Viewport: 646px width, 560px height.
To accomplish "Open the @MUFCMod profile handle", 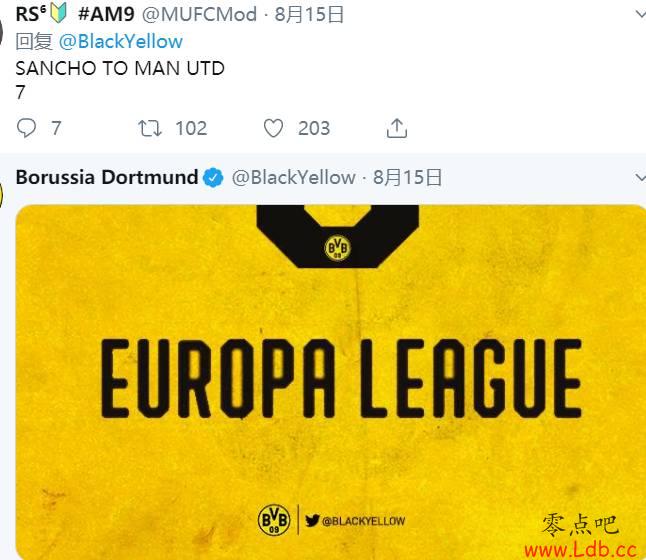I will pyautogui.click(x=199, y=15).
